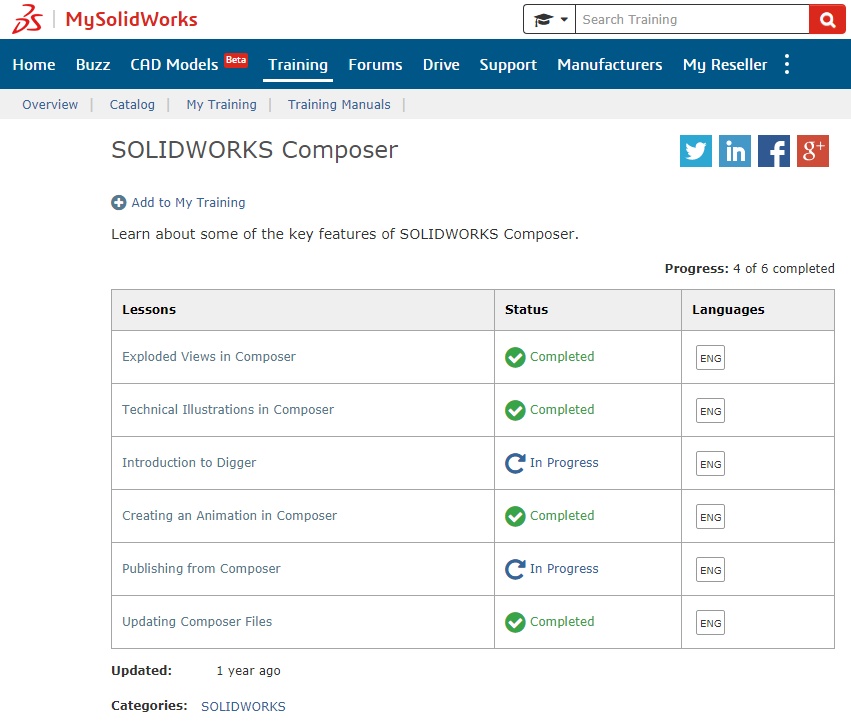Click the Dassault Systèmes 3DS logo
This screenshot has width=851, height=721.
[x=27, y=19]
